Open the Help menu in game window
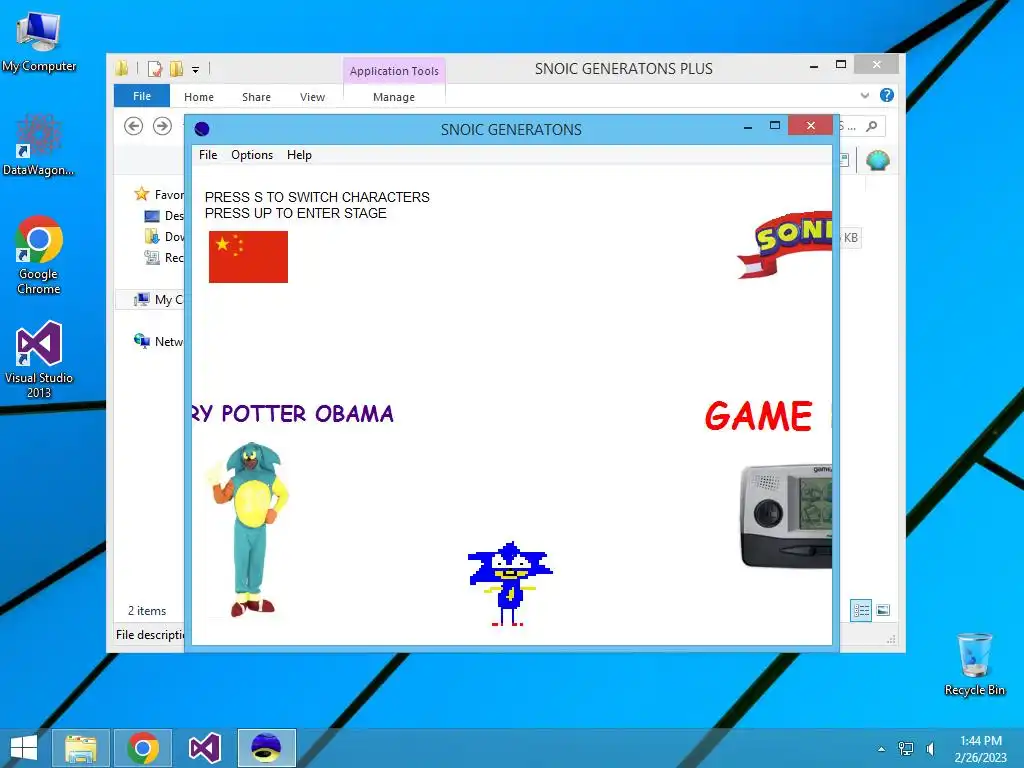 (x=299, y=155)
